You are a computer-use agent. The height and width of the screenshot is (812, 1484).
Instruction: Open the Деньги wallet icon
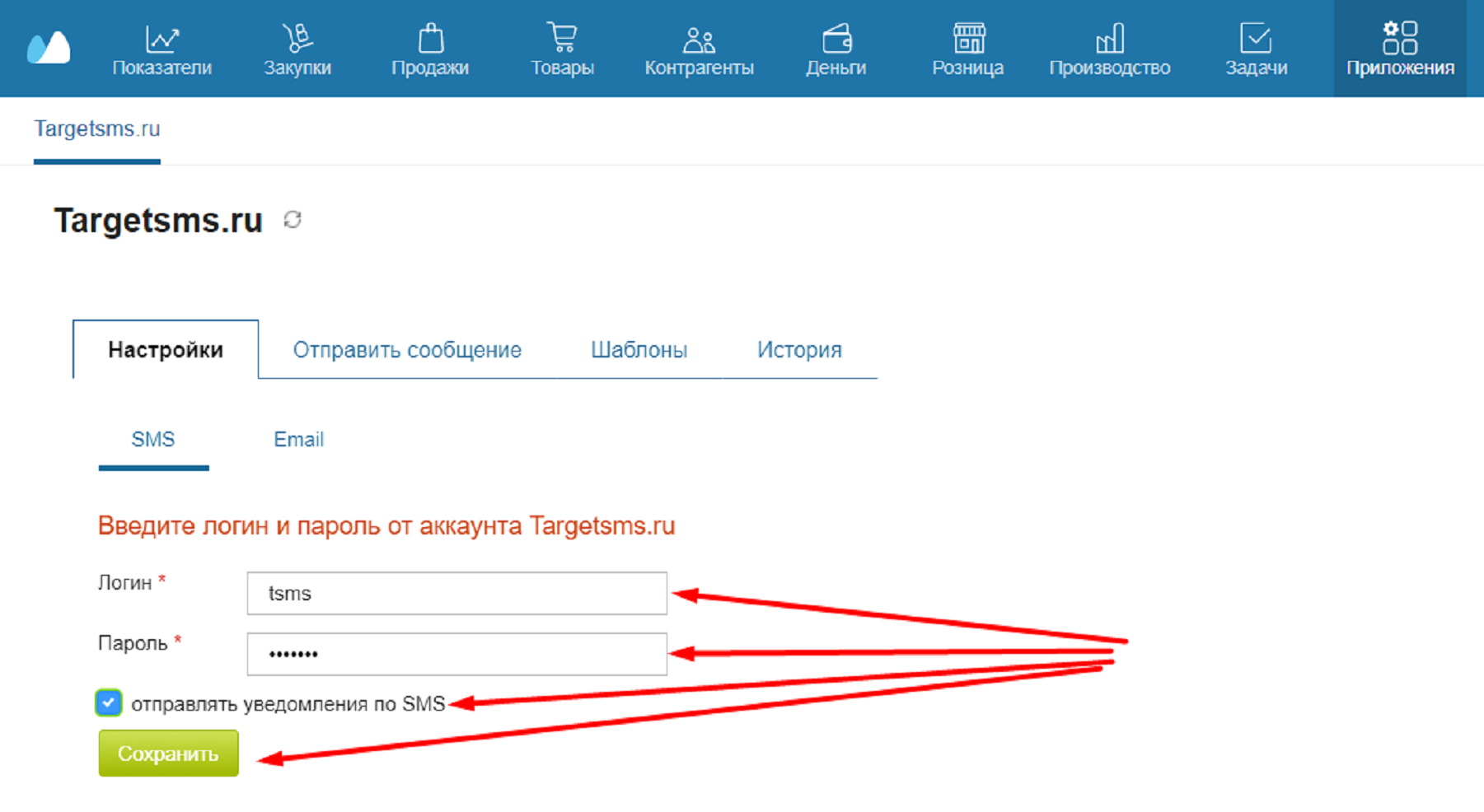836,39
